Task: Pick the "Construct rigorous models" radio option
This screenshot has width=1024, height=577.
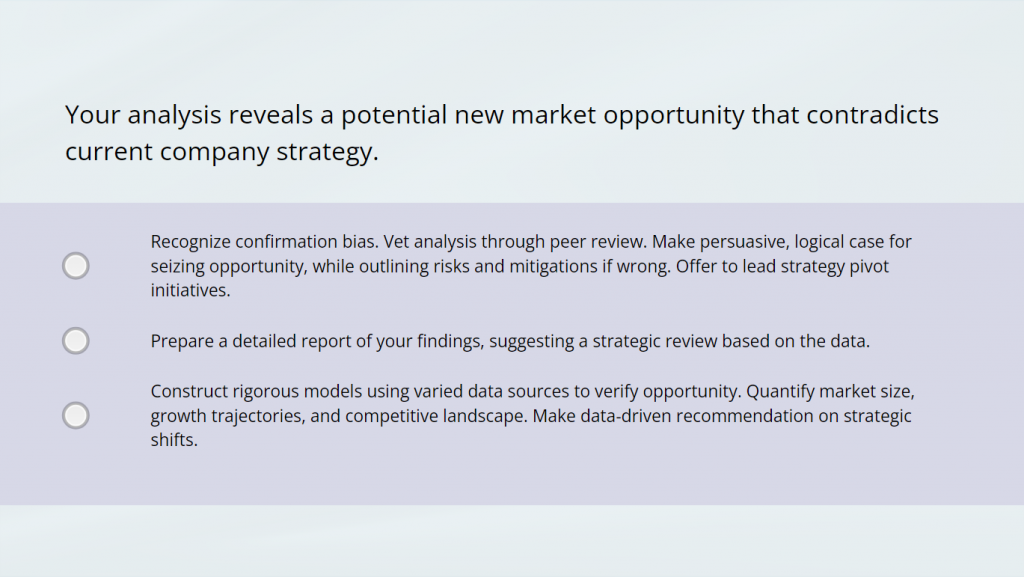Action: (x=76, y=415)
